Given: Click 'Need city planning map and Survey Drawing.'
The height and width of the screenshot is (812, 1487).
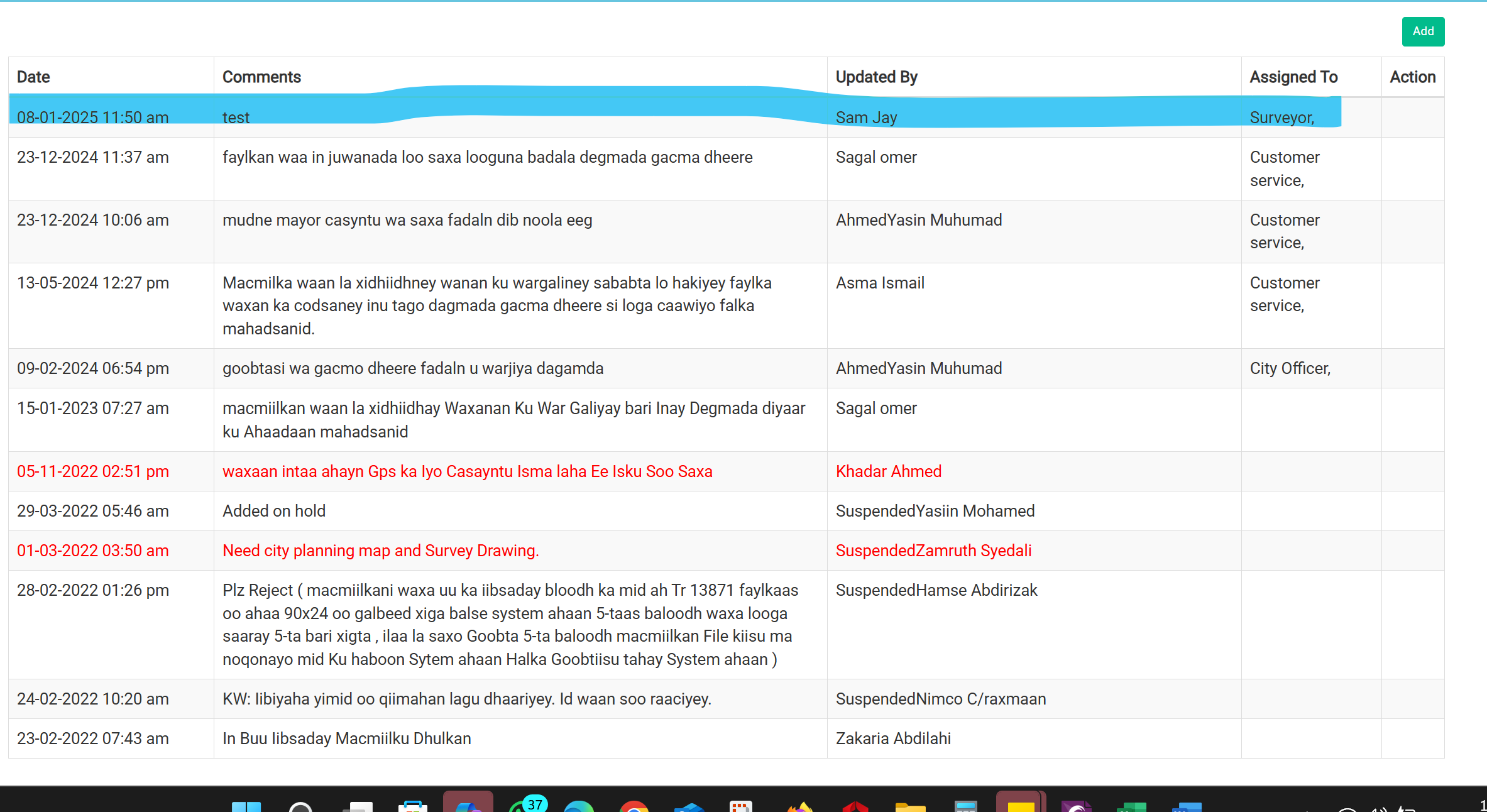Looking at the screenshot, I should (381, 551).
